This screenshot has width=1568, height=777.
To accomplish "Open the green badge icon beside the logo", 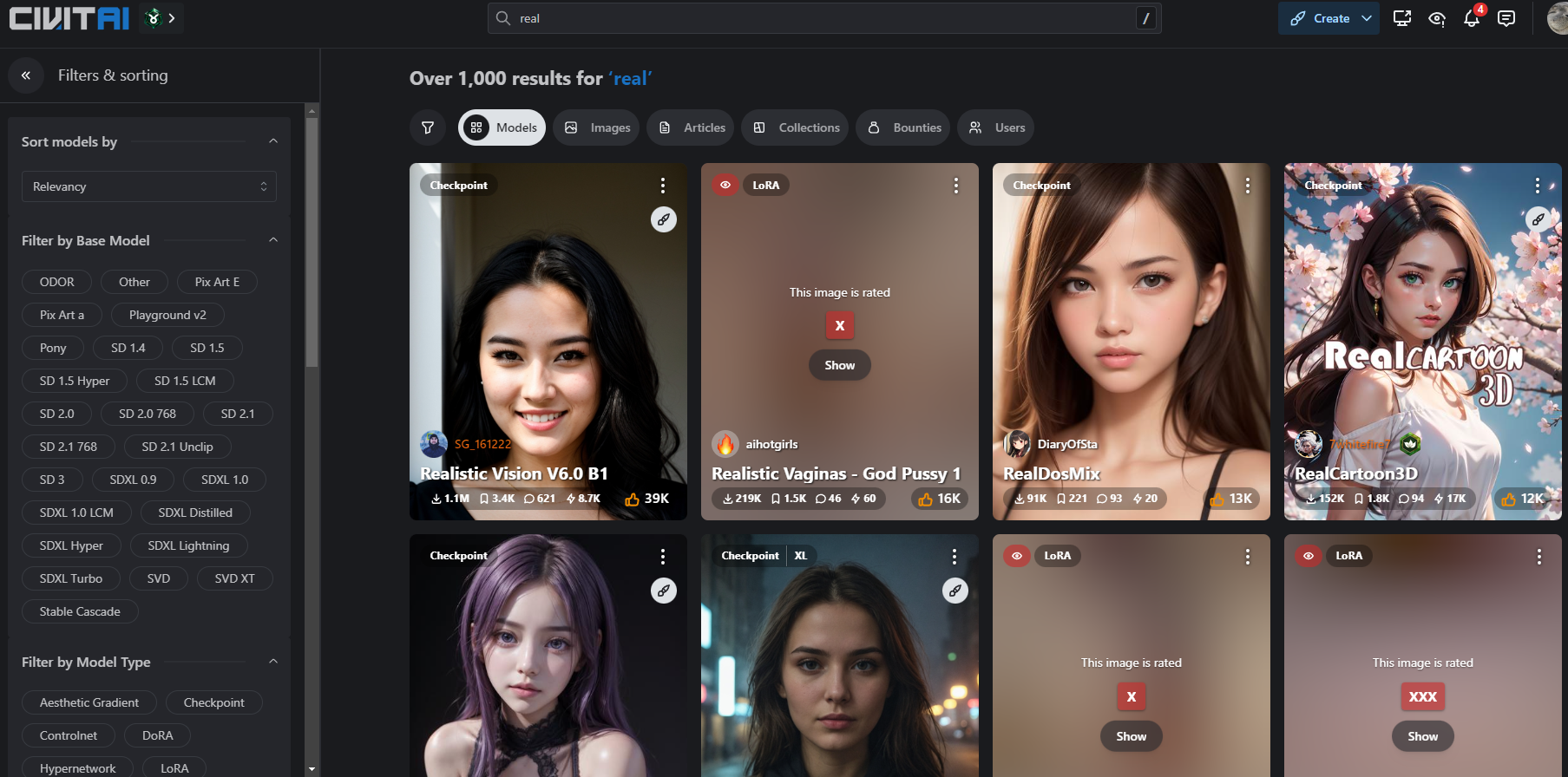I will coord(154,18).
